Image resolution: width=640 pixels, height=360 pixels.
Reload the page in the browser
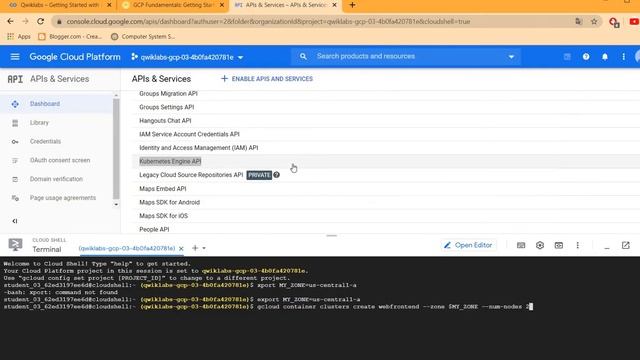pyautogui.click(x=40, y=21)
